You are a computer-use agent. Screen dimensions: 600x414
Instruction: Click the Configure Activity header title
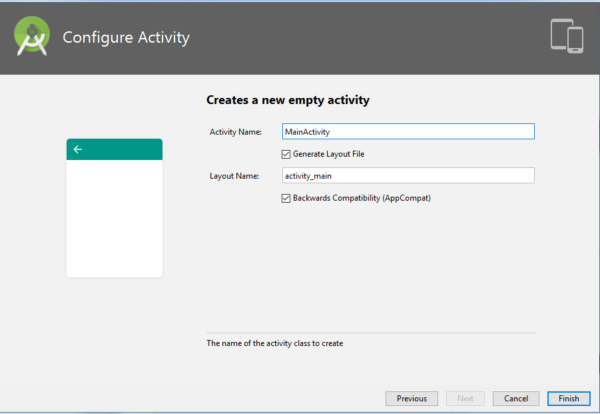126,38
